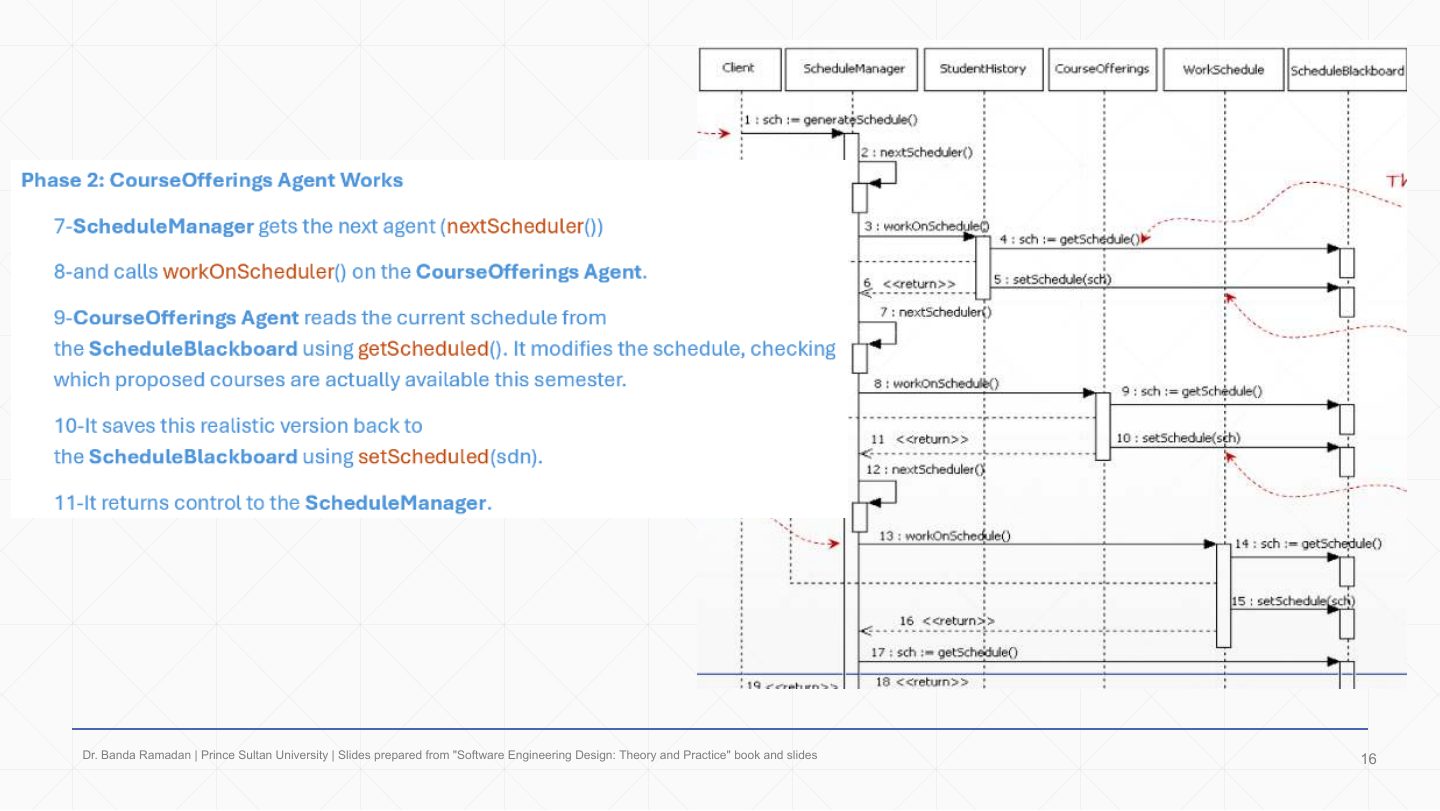The width and height of the screenshot is (1440, 811).
Task: Click the return label numbered 6
Action: tap(911, 284)
